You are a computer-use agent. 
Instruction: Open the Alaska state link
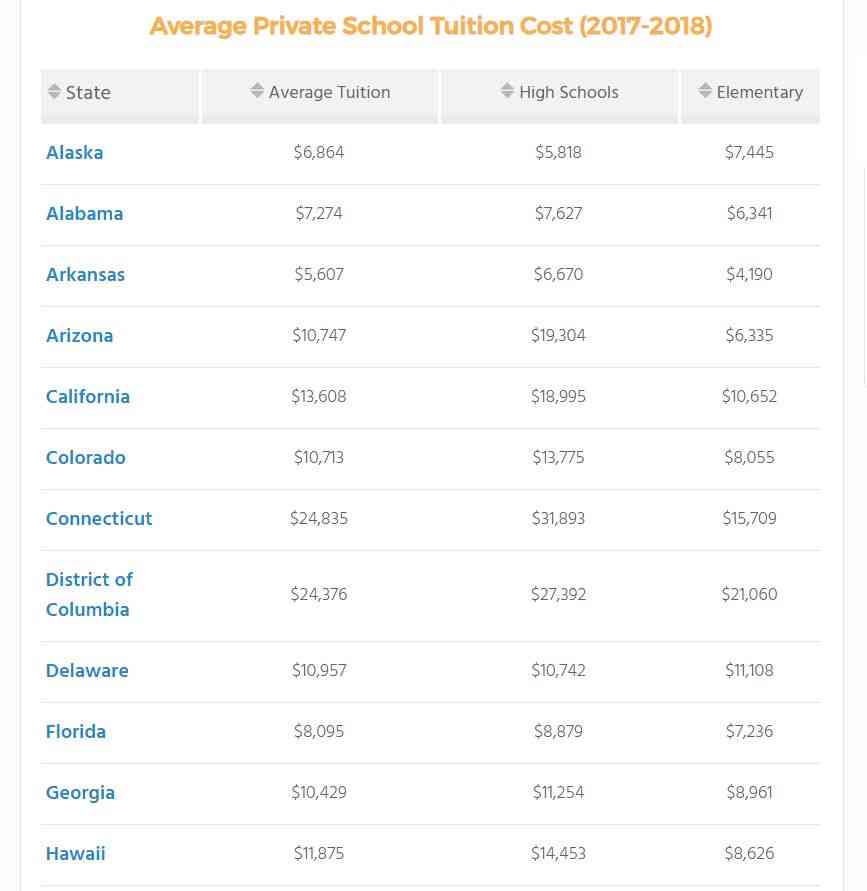(x=75, y=153)
